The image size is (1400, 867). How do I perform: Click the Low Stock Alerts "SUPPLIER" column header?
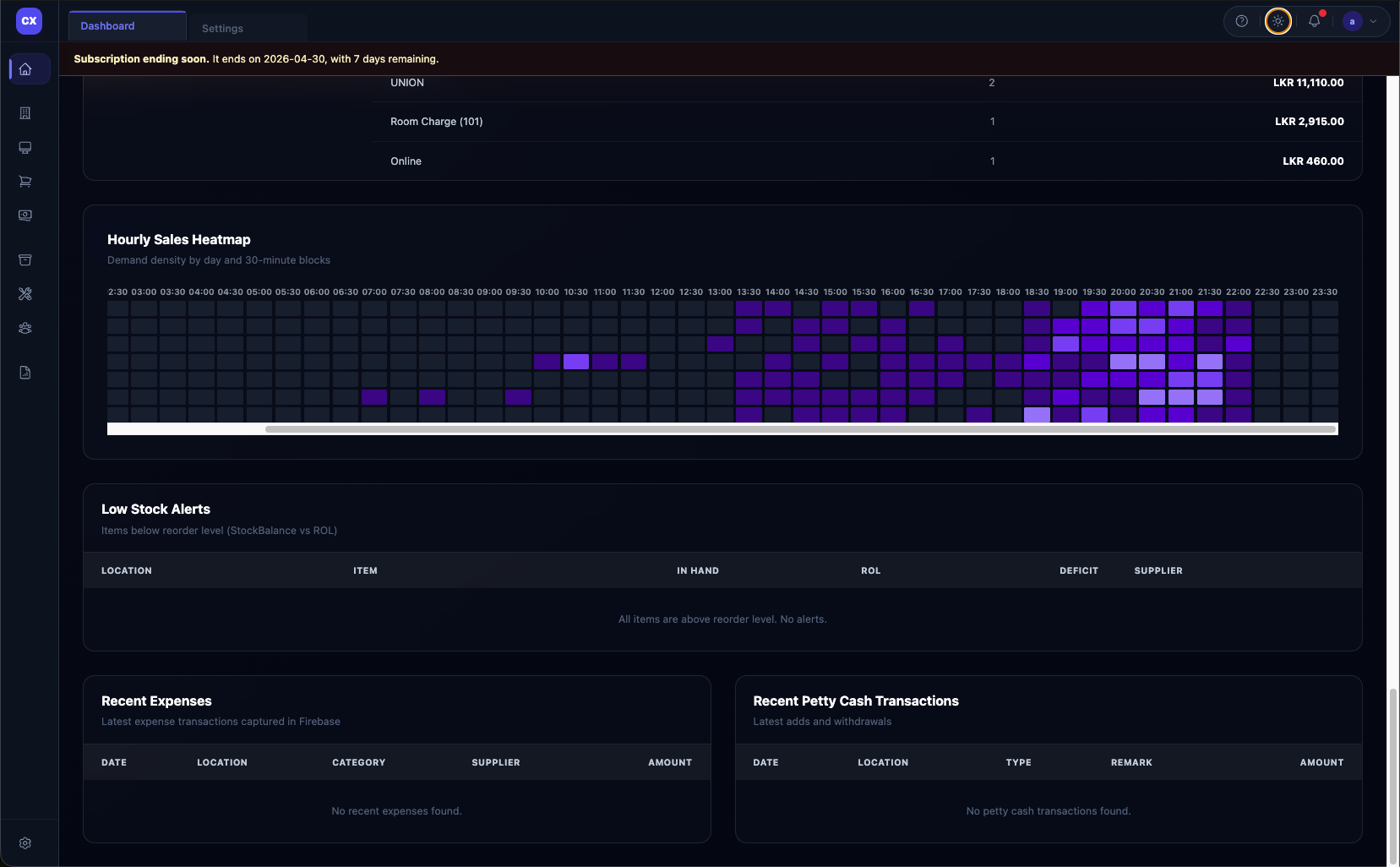pyautogui.click(x=1158, y=571)
